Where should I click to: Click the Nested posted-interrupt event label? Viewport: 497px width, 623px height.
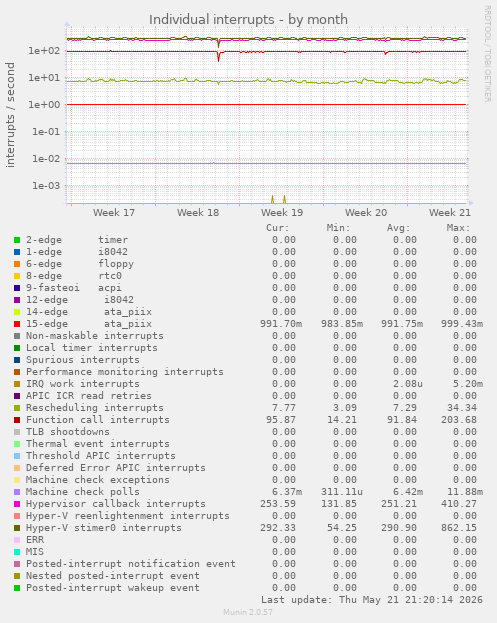[x=113, y=576]
